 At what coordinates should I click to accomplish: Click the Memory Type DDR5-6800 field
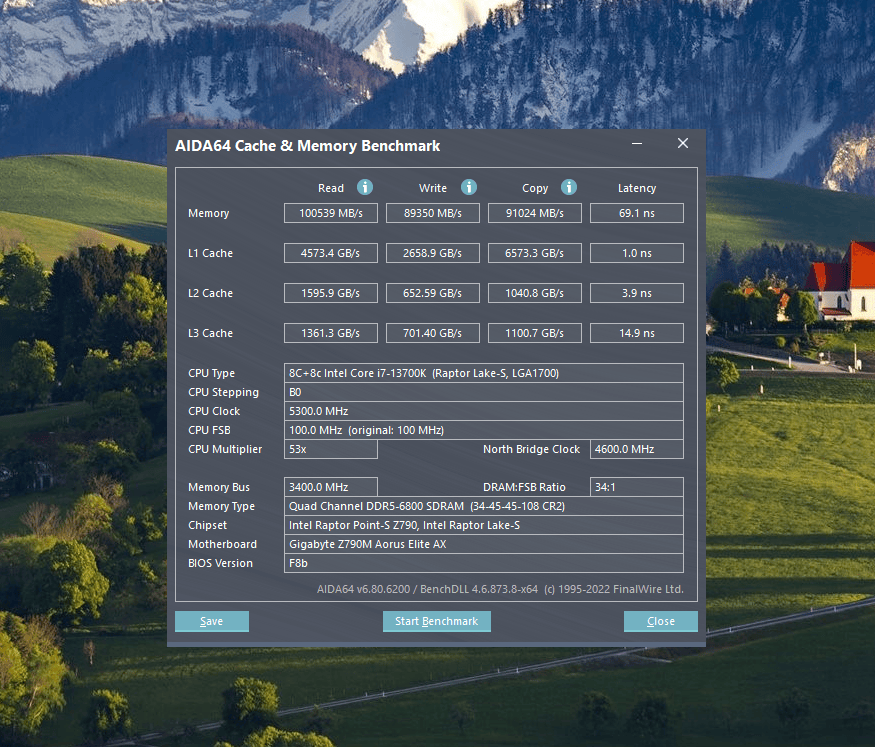point(484,506)
